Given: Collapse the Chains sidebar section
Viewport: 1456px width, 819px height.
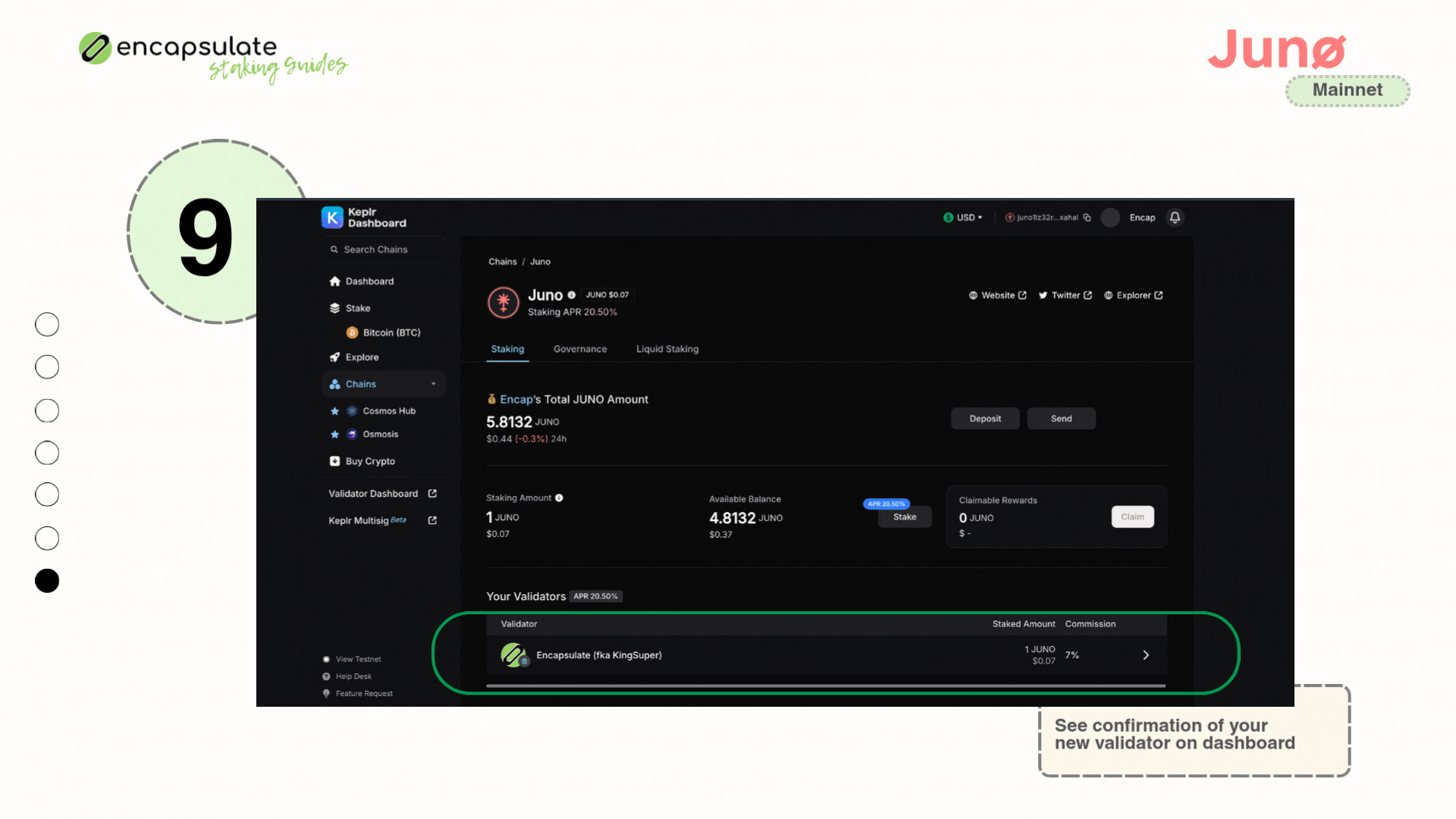Looking at the screenshot, I should [x=433, y=384].
